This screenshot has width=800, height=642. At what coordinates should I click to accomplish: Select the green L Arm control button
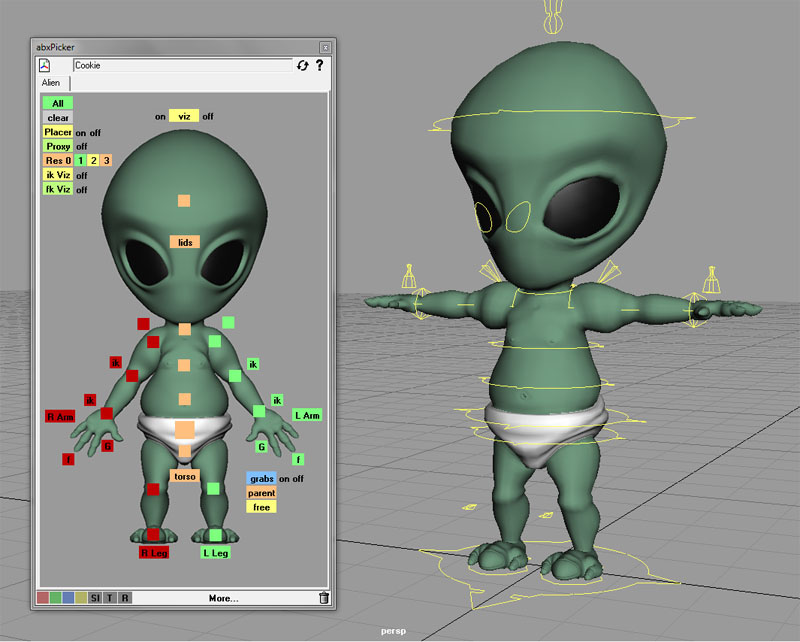point(307,415)
